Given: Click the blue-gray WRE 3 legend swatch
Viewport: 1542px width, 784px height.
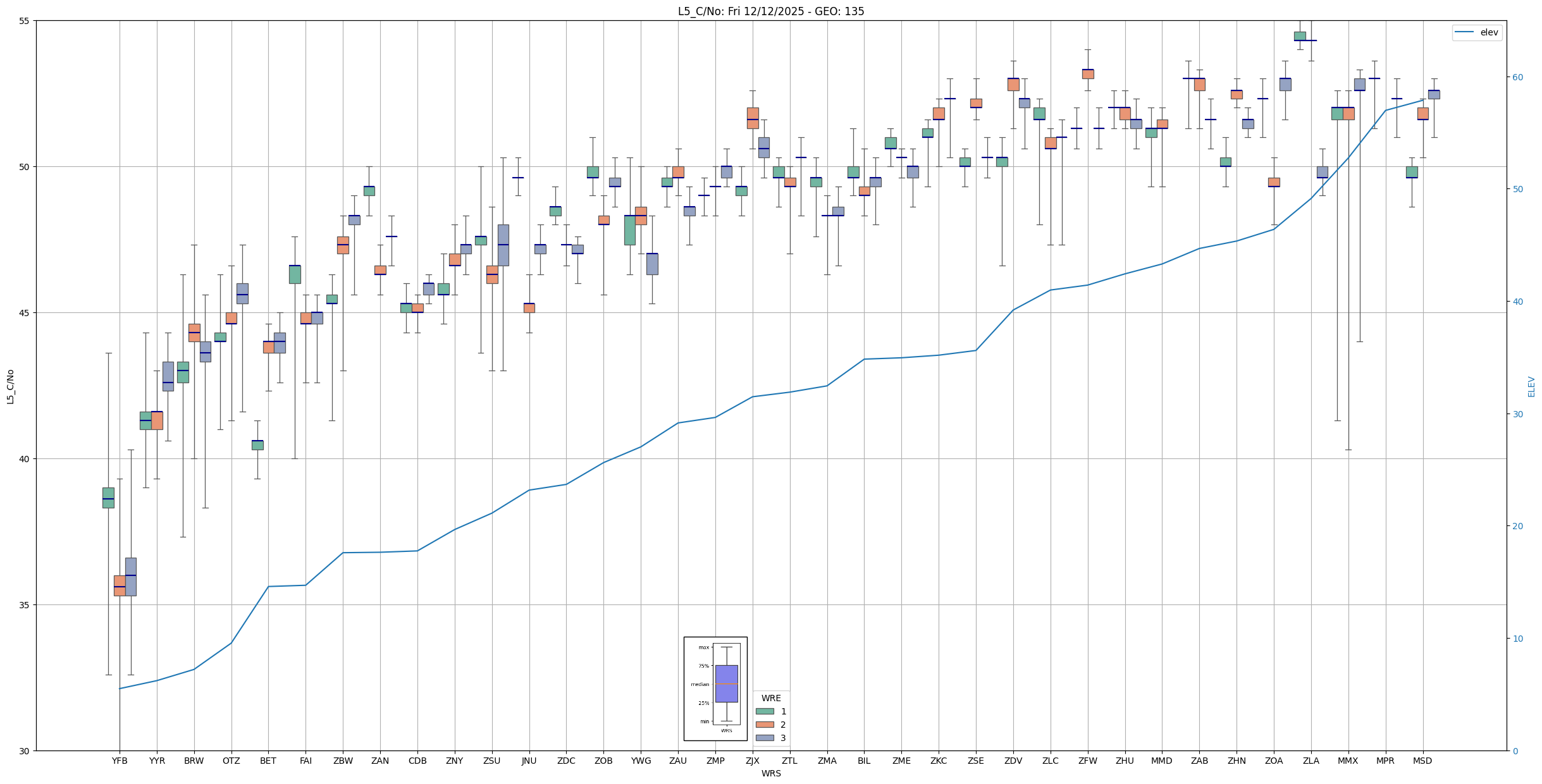Looking at the screenshot, I should [x=765, y=738].
